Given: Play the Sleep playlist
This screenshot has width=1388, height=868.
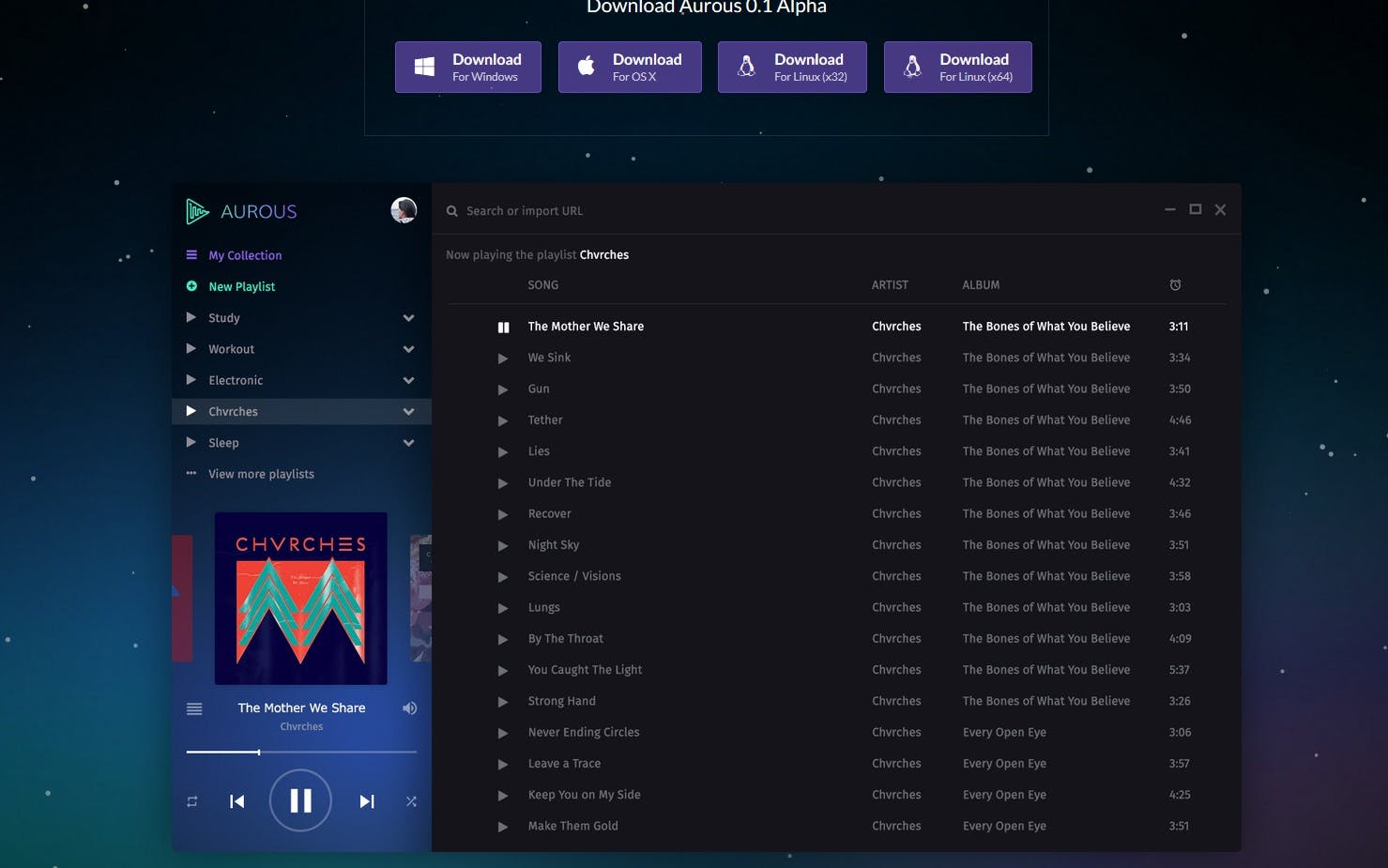Looking at the screenshot, I should click(191, 442).
